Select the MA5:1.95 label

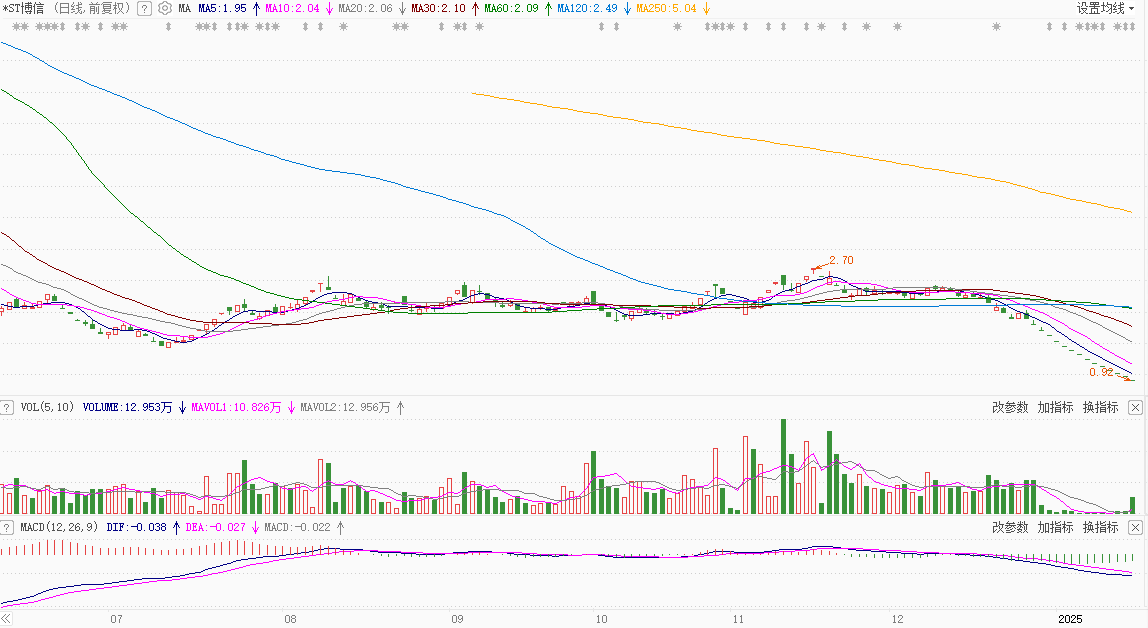(223, 9)
